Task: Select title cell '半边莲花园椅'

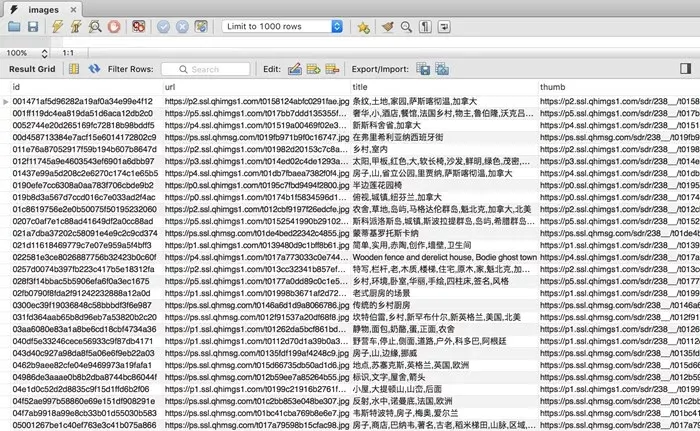Action: (445, 185)
